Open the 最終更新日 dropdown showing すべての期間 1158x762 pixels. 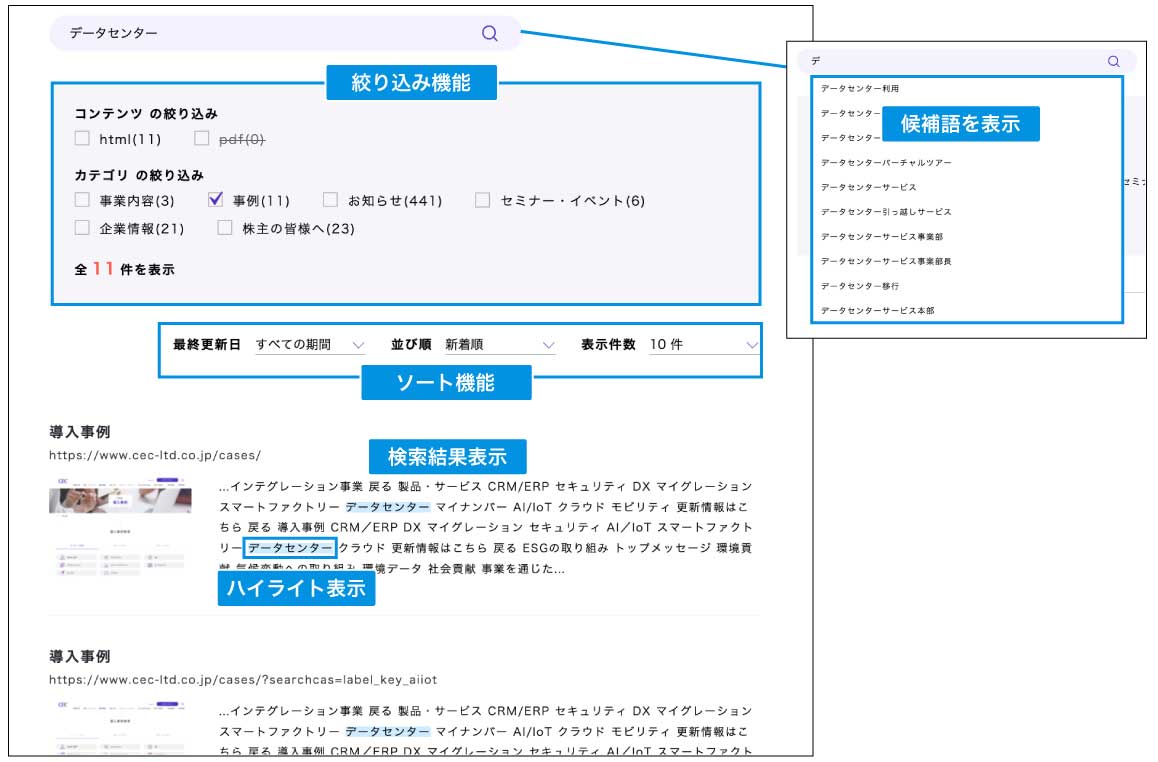(310, 345)
